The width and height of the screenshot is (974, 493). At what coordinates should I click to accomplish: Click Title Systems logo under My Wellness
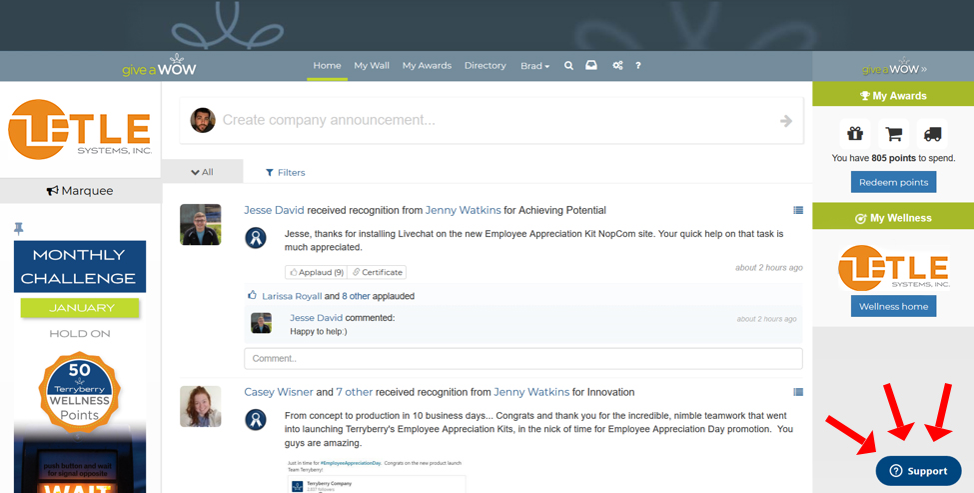893,268
